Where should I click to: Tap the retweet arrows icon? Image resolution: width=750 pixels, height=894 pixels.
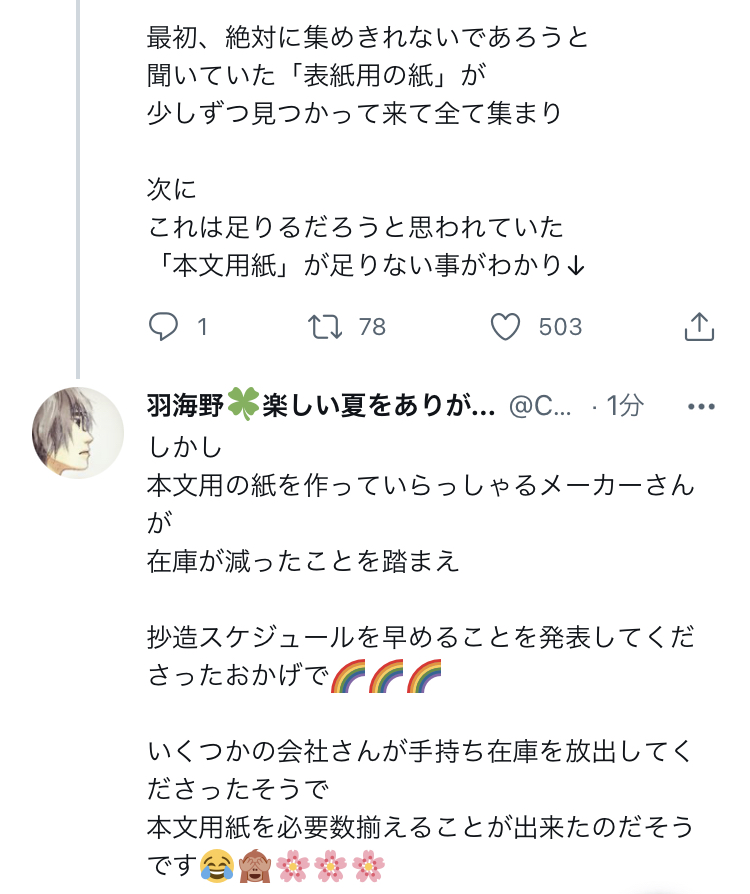323,326
